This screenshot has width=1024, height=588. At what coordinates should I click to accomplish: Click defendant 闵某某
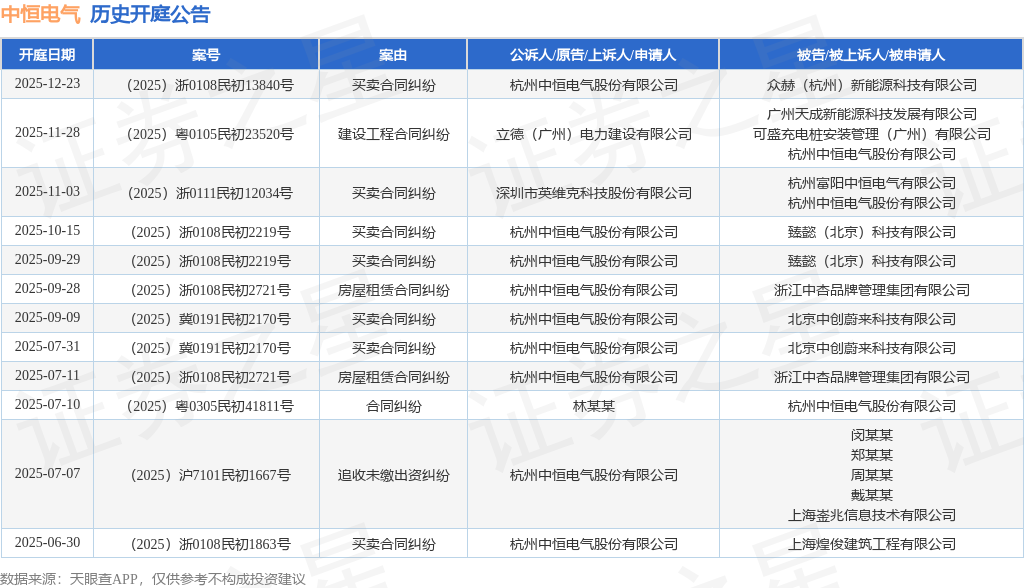tap(871, 434)
